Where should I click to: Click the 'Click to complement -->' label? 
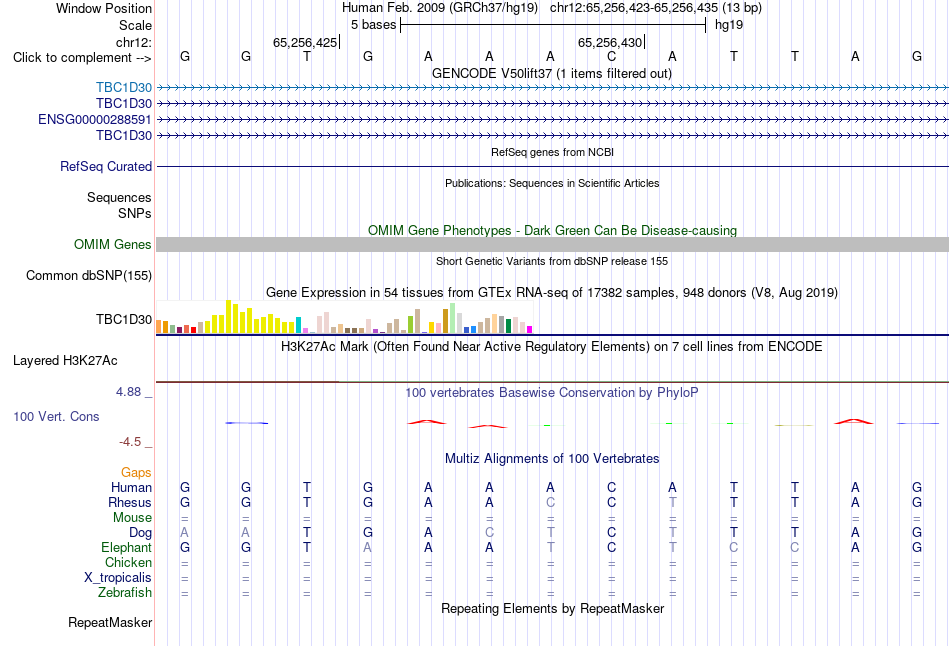pyautogui.click(x=82, y=58)
